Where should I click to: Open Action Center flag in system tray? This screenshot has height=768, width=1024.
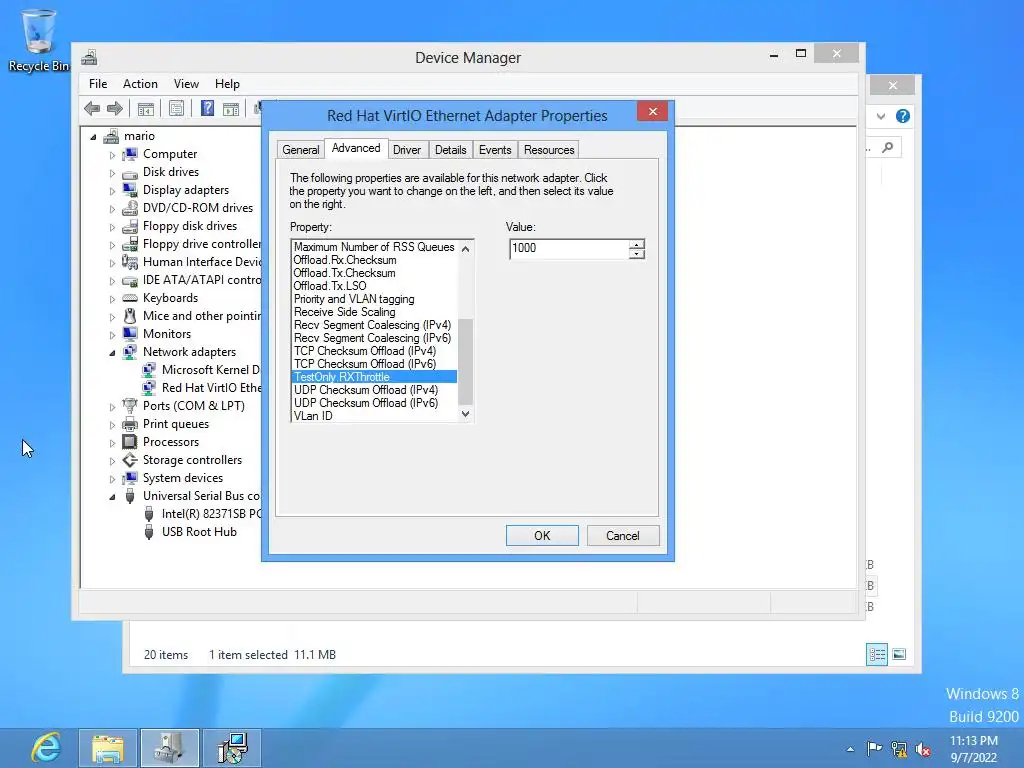coord(874,748)
